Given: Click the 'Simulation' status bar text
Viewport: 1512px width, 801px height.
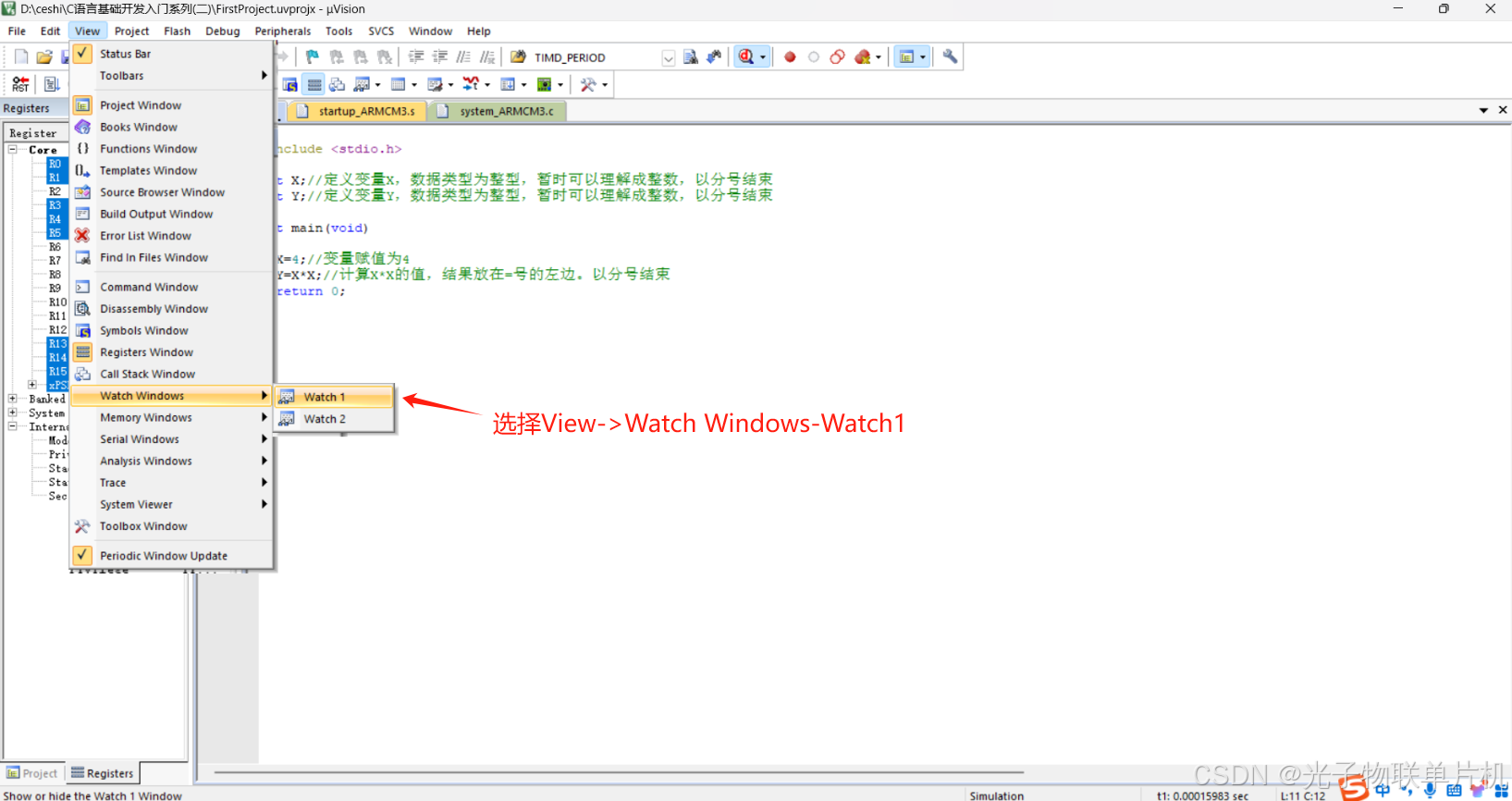Looking at the screenshot, I should pos(997,795).
